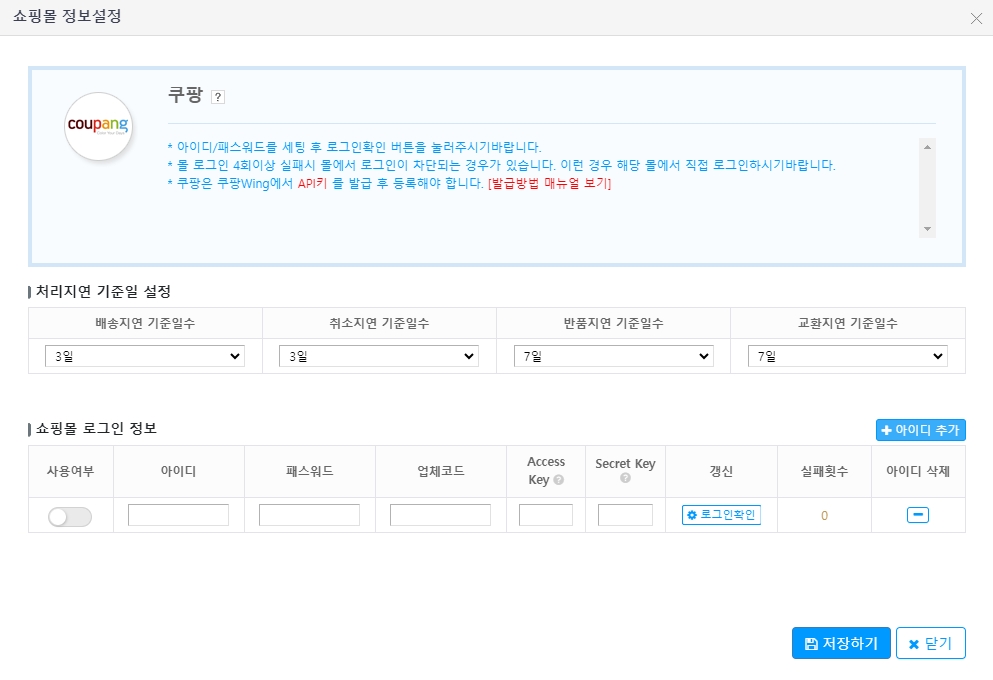Click the scrollbar down arrow in notice box

[x=928, y=229]
